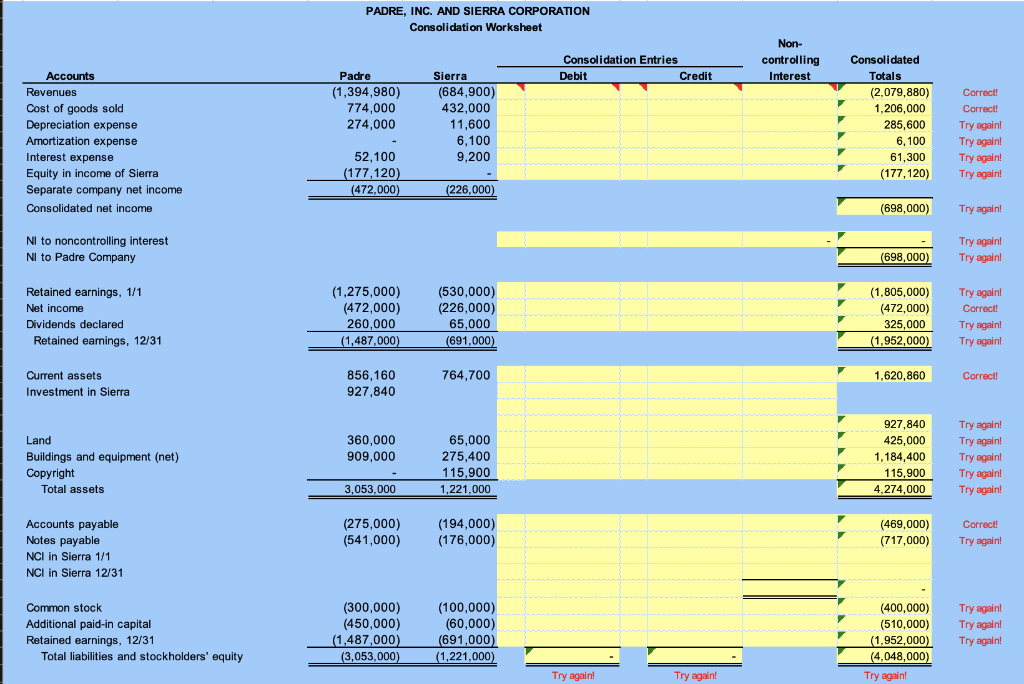The height and width of the screenshot is (684, 1024).
Task: Select the NI to noncontrolling interest total cell
Action: (884, 240)
